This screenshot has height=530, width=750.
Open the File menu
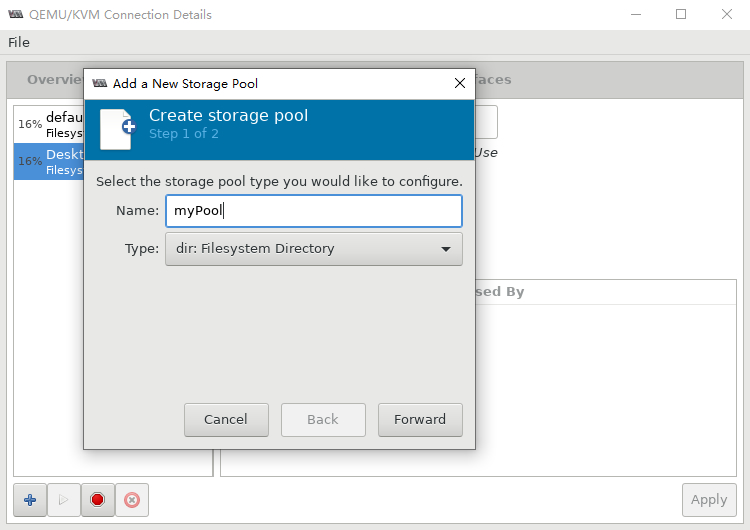tap(19, 43)
